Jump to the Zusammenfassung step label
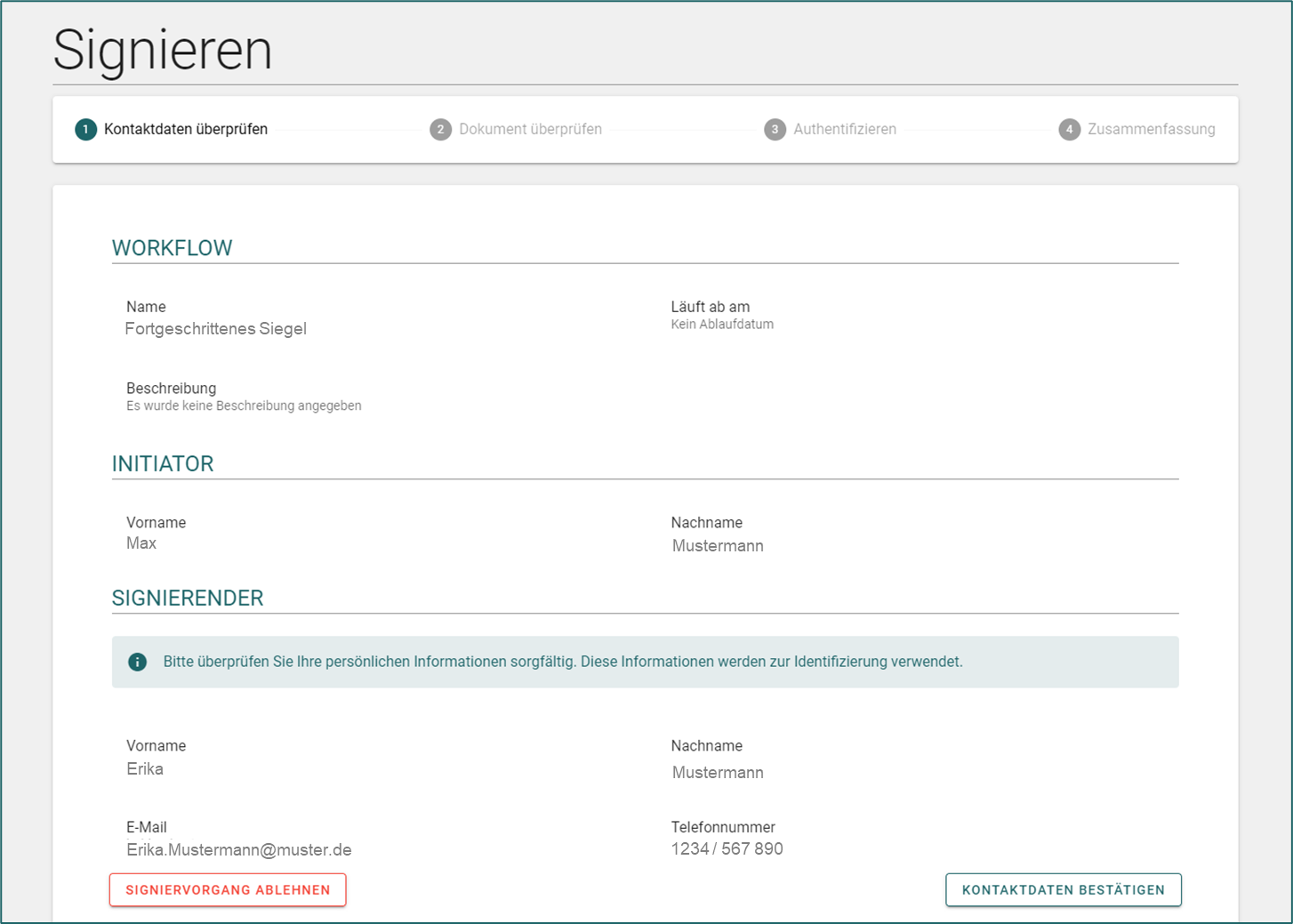Screen dimensions: 1293x924 1152,130
